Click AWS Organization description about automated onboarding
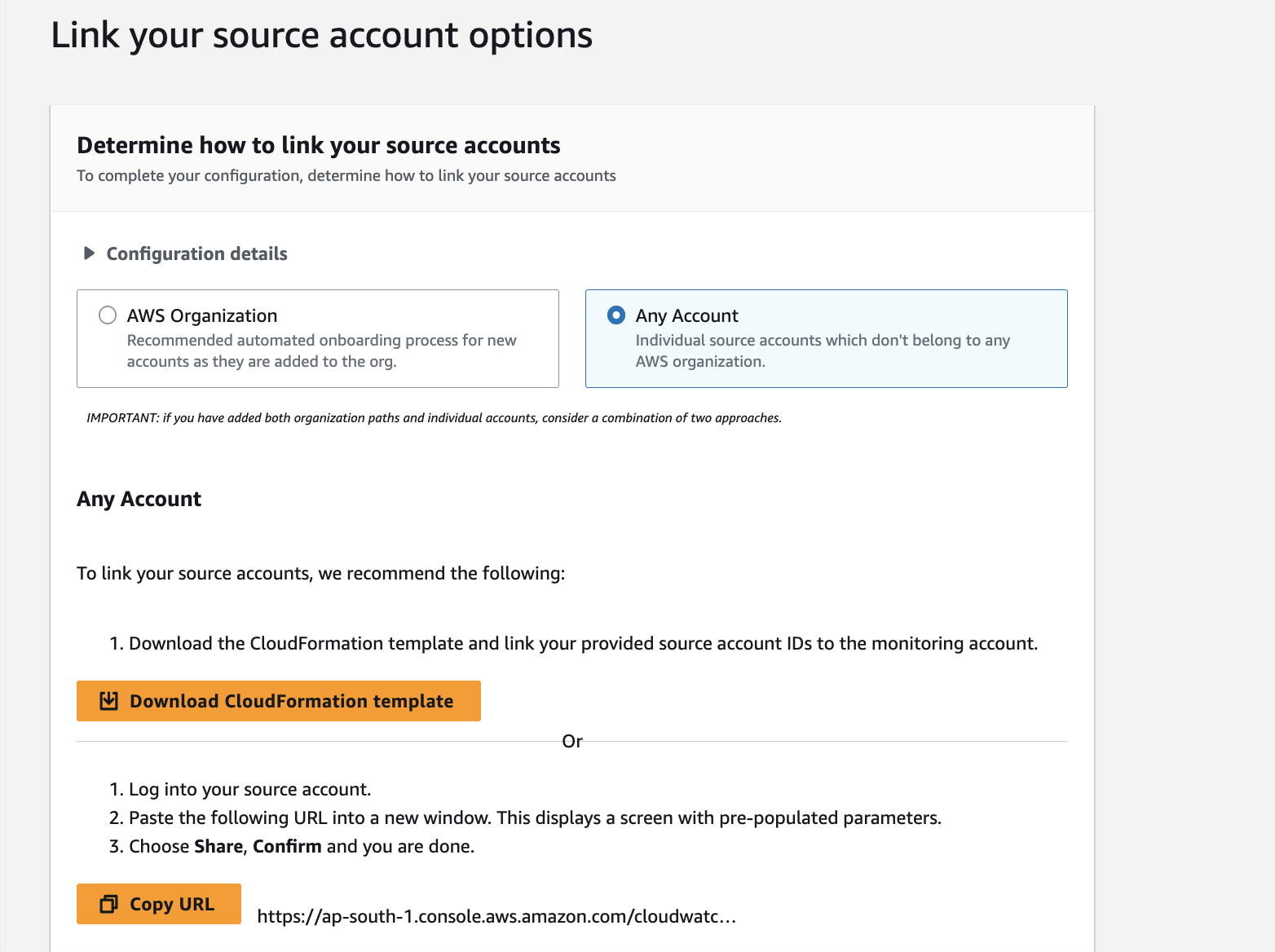Screen dimensions: 1275x952 (322, 350)
